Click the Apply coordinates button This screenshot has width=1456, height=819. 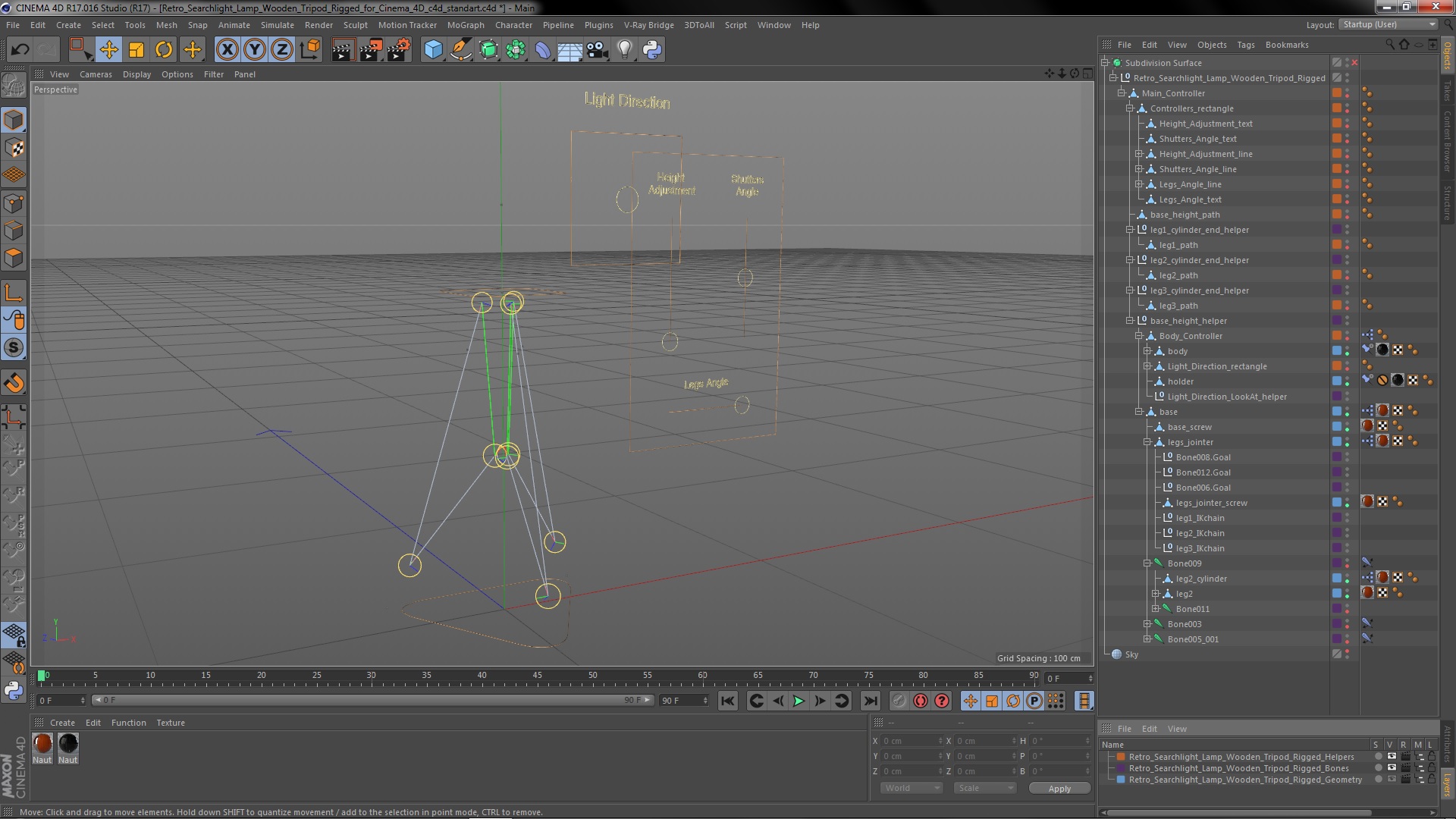1059,789
